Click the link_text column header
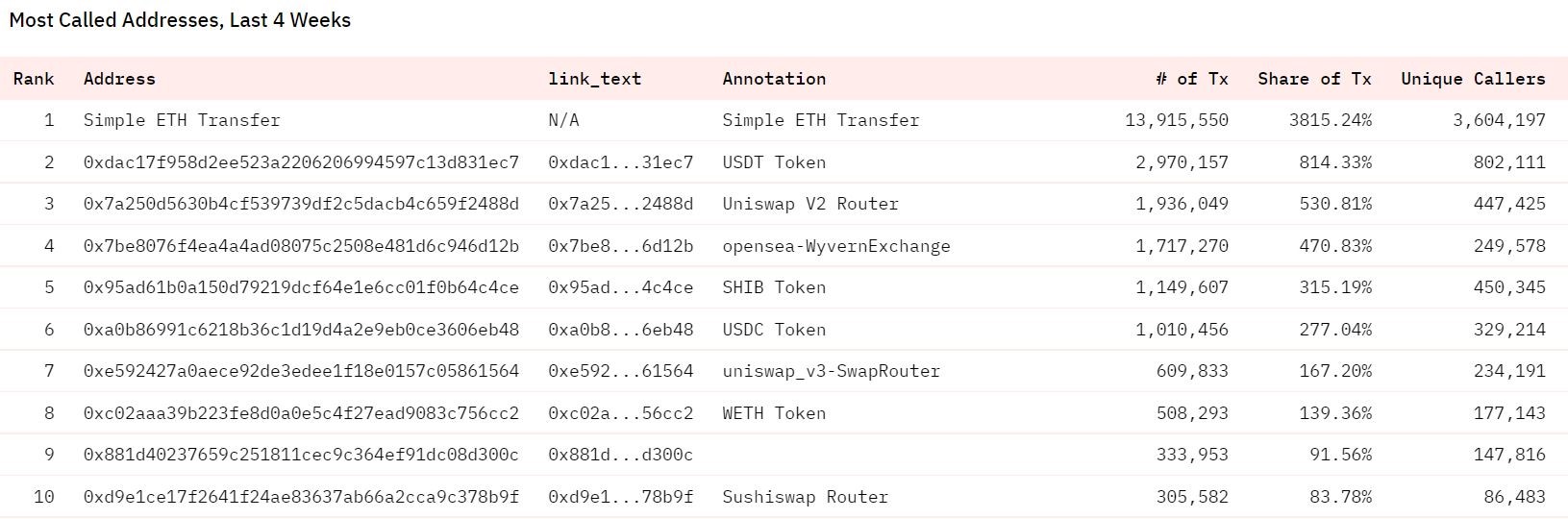Viewport: 1568px width, 519px height. coord(594,79)
